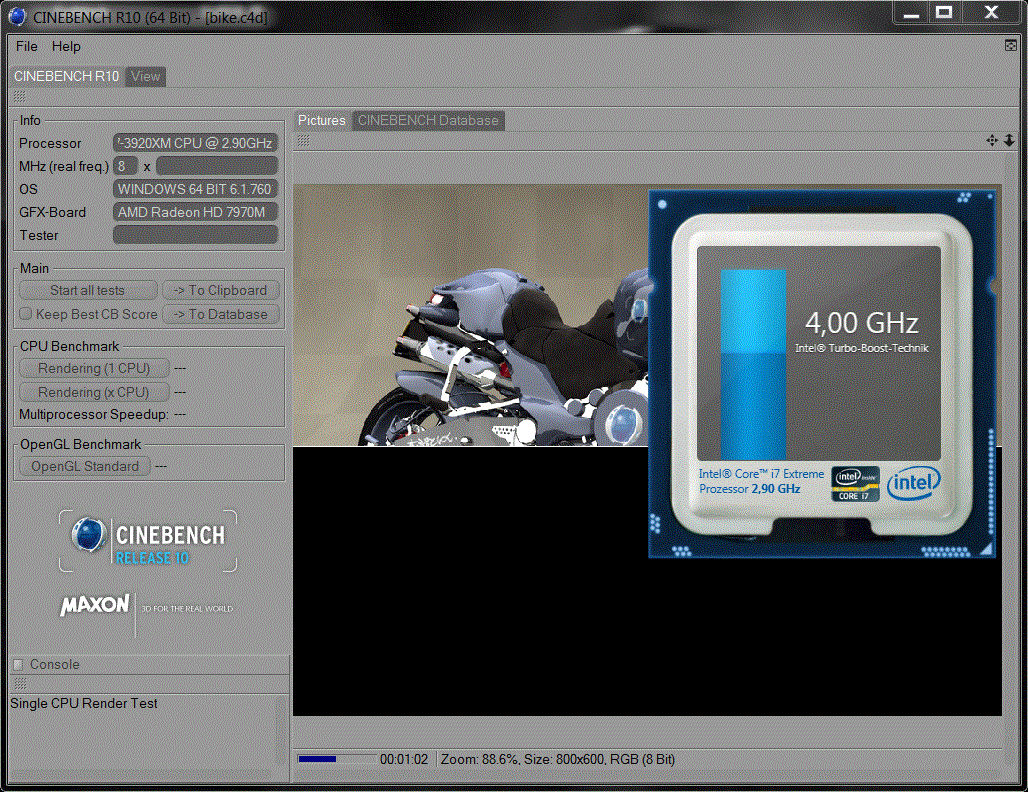Click the turbo frequency bar on gadget
Image resolution: width=1028 pixels, height=792 pixels.
pos(753,365)
